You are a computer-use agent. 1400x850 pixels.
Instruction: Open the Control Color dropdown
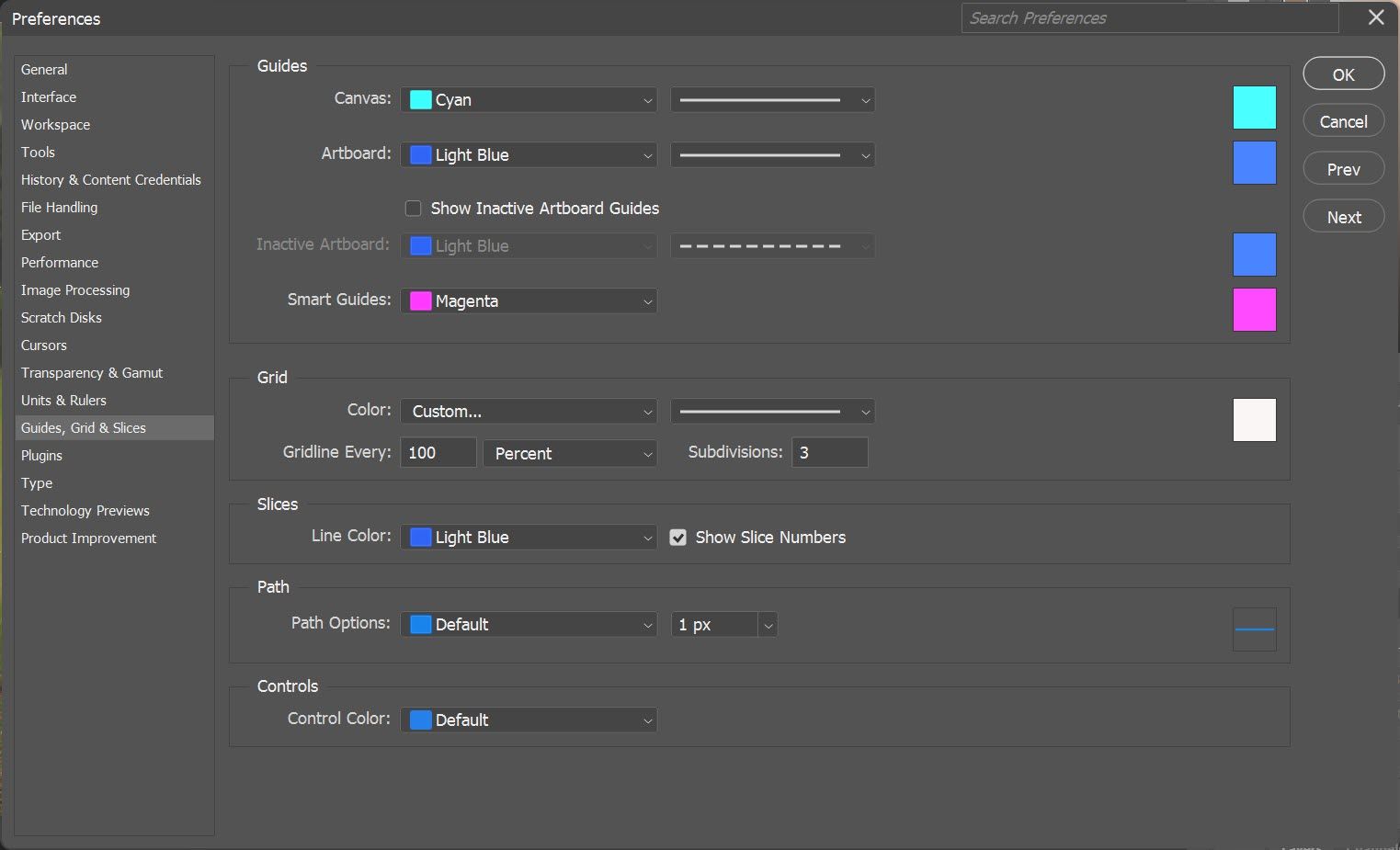pos(529,720)
